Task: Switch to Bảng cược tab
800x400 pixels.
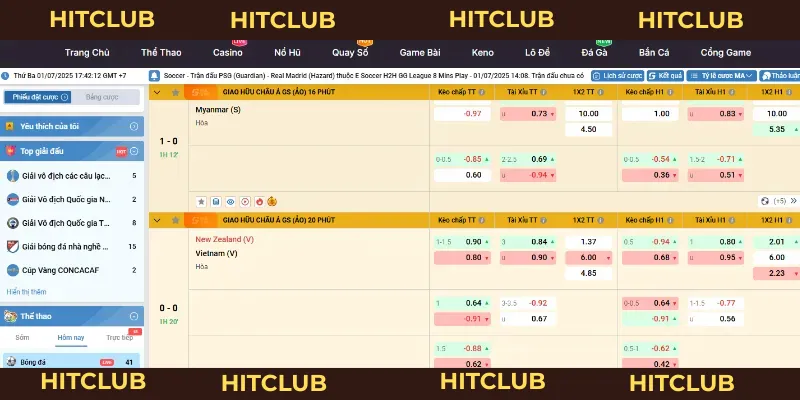Action: click(102, 97)
